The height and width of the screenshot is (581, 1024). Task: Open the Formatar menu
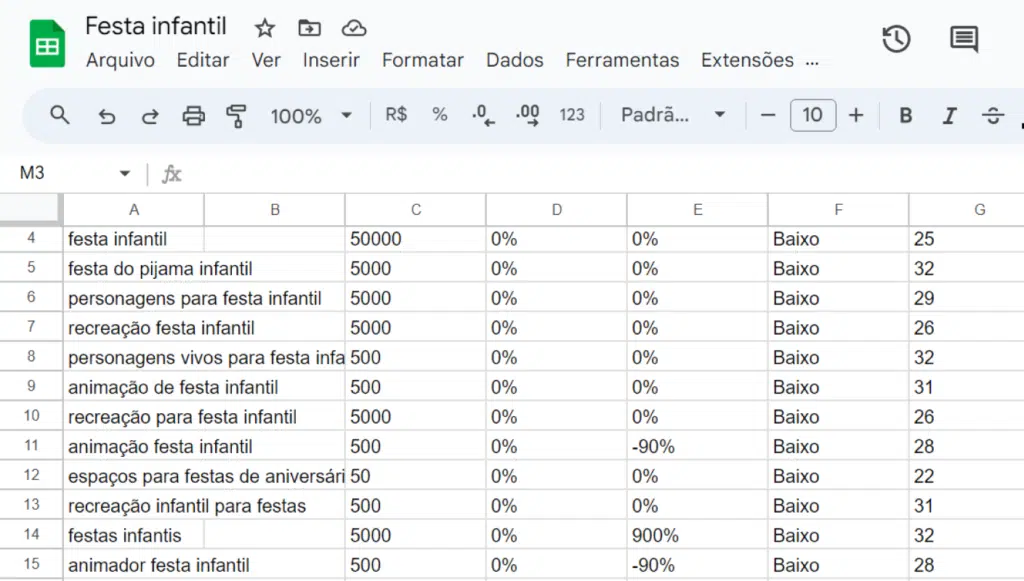pyautogui.click(x=423, y=60)
